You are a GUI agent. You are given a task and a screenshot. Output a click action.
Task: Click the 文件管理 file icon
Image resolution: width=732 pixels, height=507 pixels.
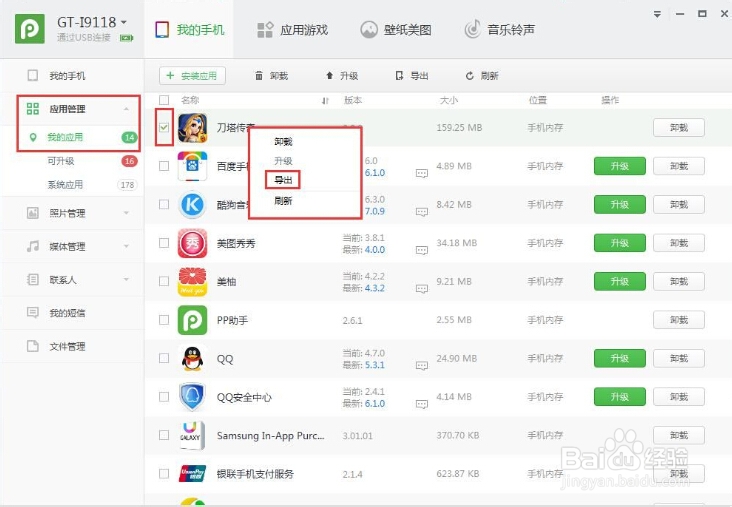(x=33, y=346)
